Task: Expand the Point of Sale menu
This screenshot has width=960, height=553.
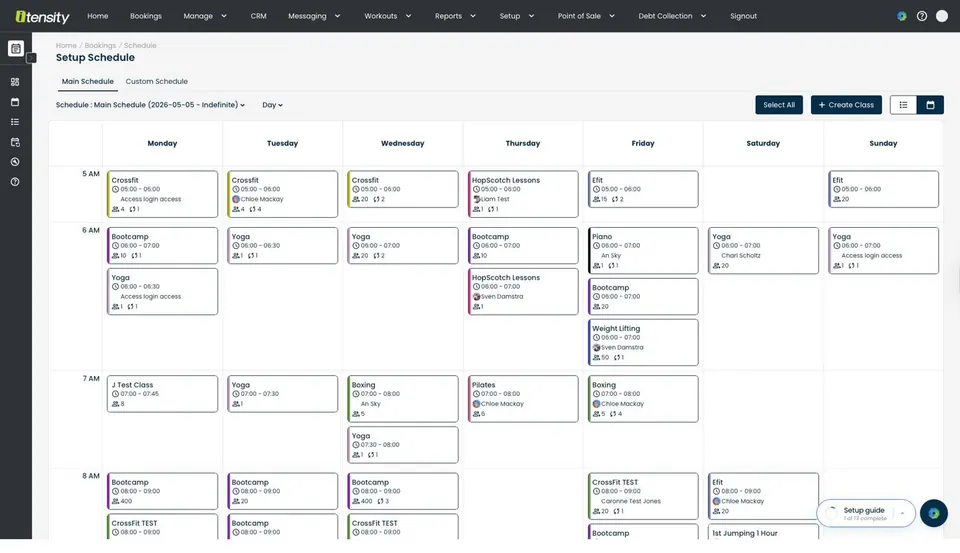Action: point(586,17)
